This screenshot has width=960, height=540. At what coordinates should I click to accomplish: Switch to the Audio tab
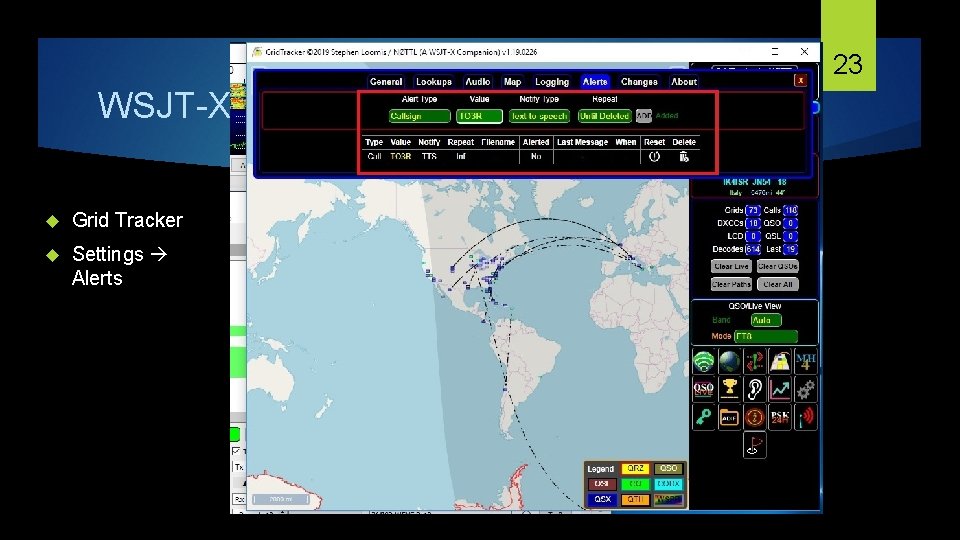pyautogui.click(x=478, y=81)
